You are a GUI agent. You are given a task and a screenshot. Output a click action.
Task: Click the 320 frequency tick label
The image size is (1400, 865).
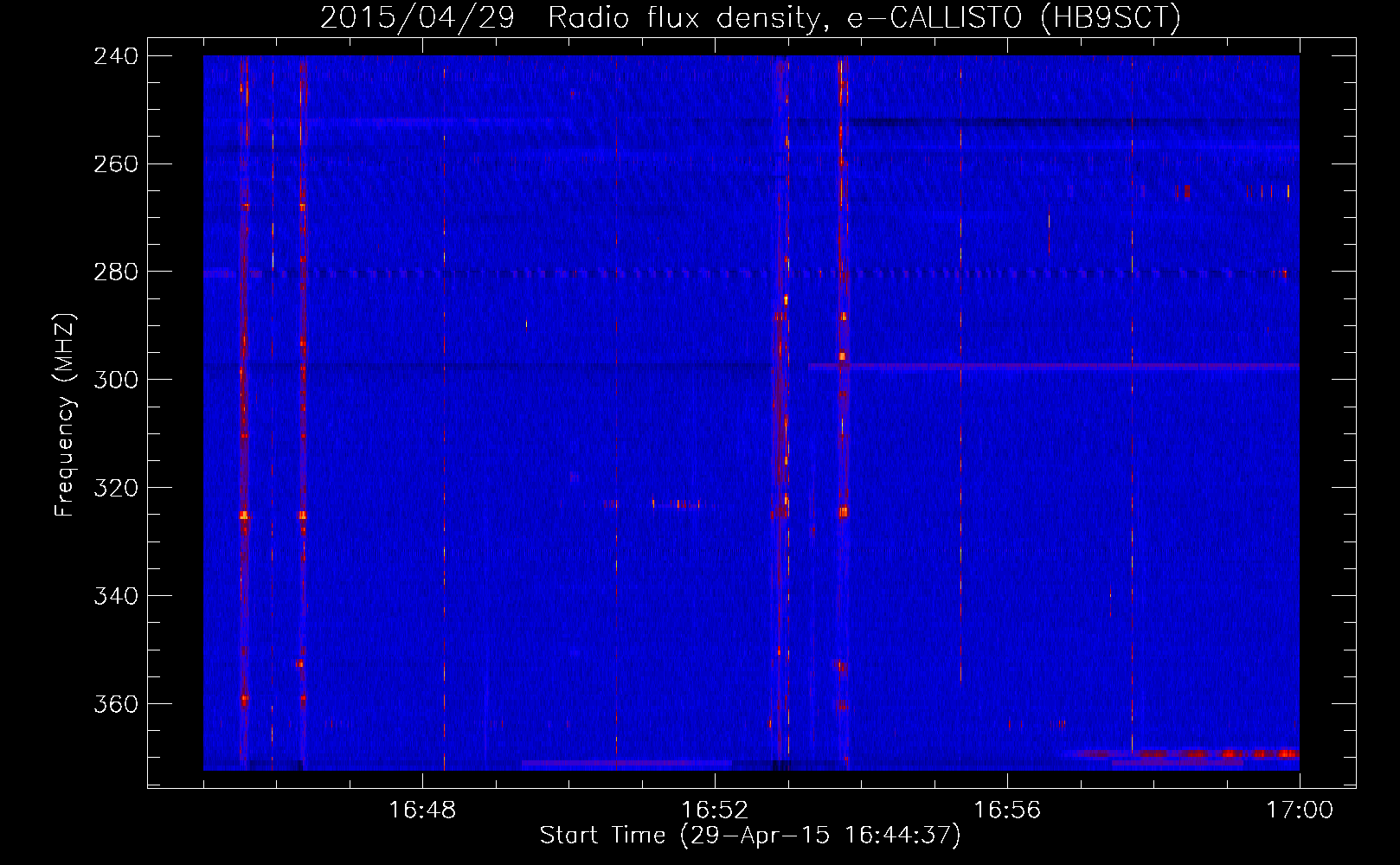point(115,488)
